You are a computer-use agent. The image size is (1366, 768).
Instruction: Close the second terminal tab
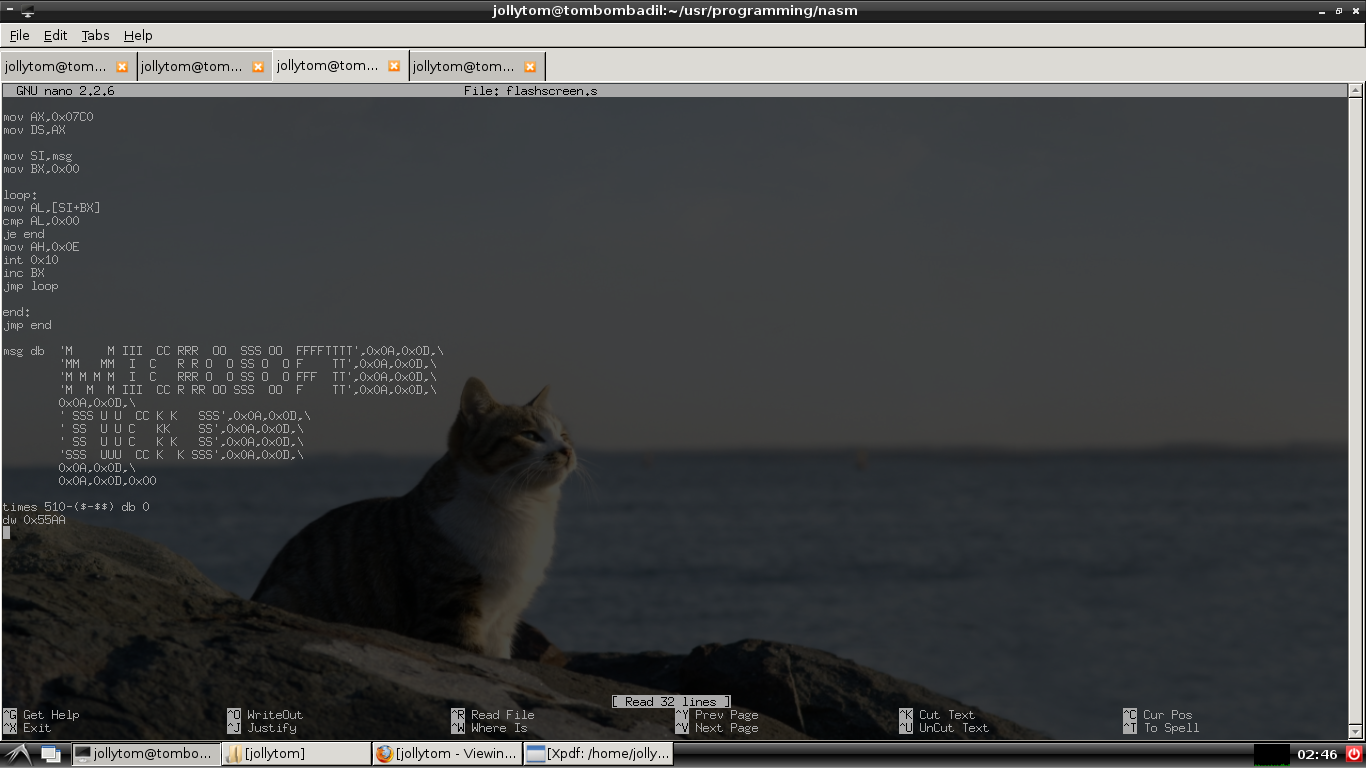pos(258,67)
